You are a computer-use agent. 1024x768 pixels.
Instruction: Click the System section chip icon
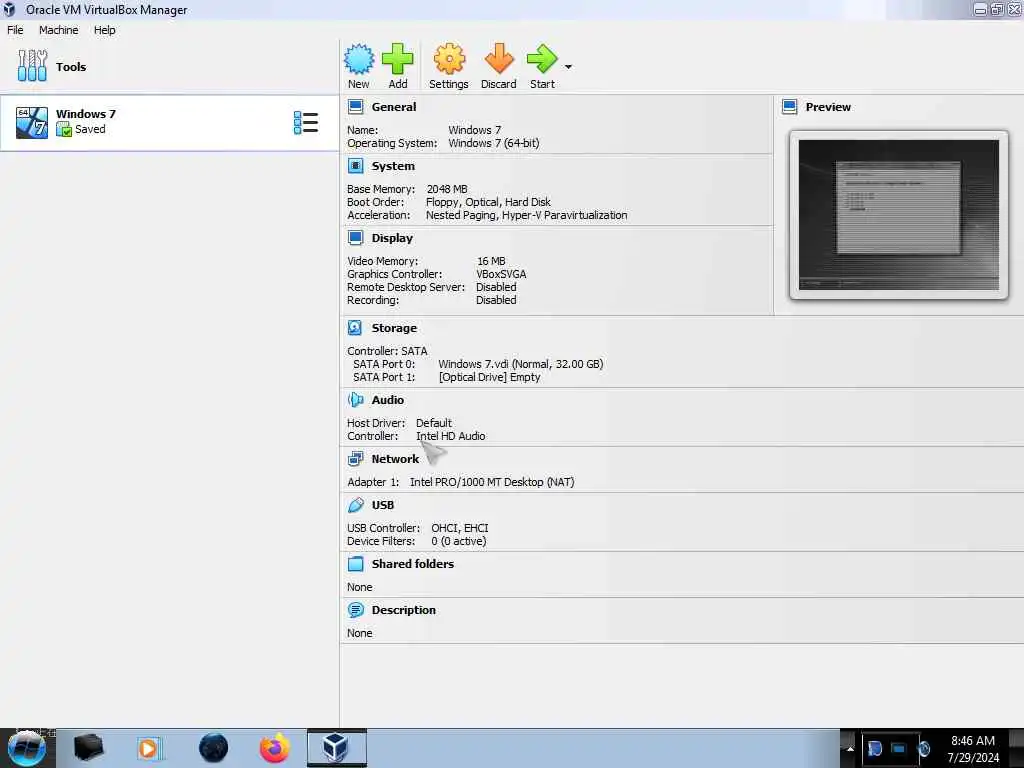pyautogui.click(x=355, y=166)
